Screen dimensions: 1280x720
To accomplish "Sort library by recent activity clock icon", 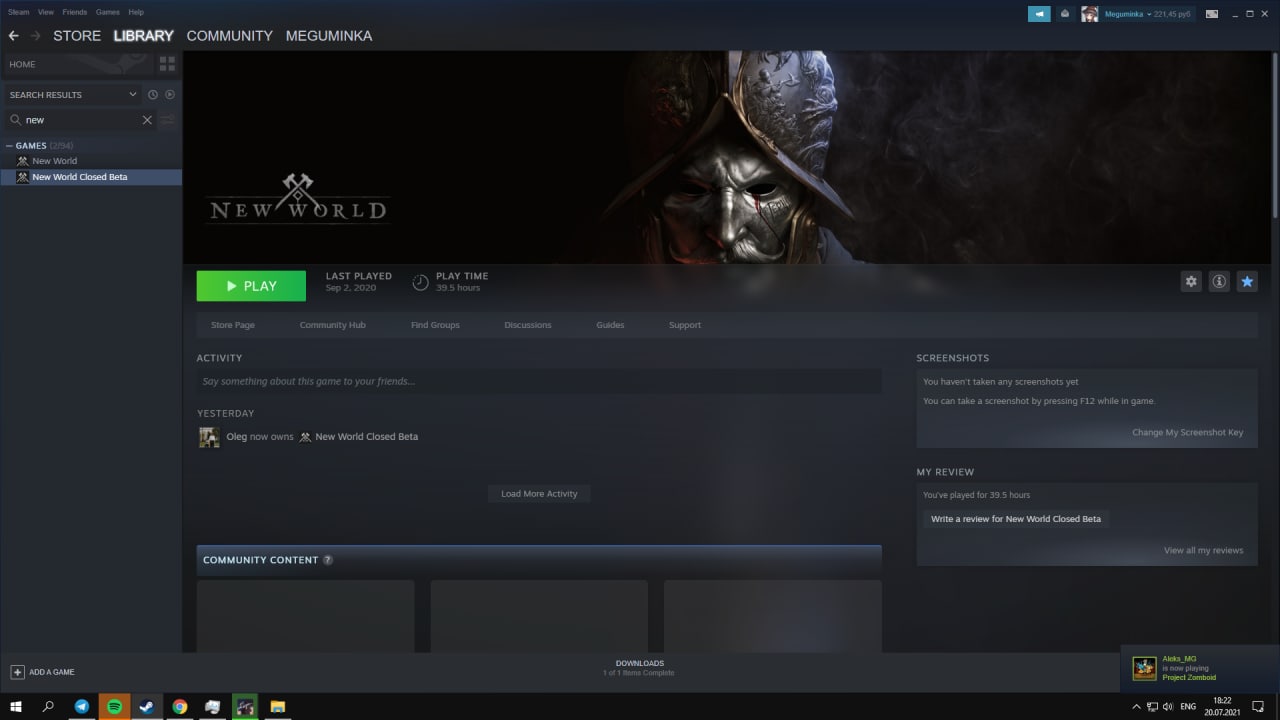I will [153, 95].
